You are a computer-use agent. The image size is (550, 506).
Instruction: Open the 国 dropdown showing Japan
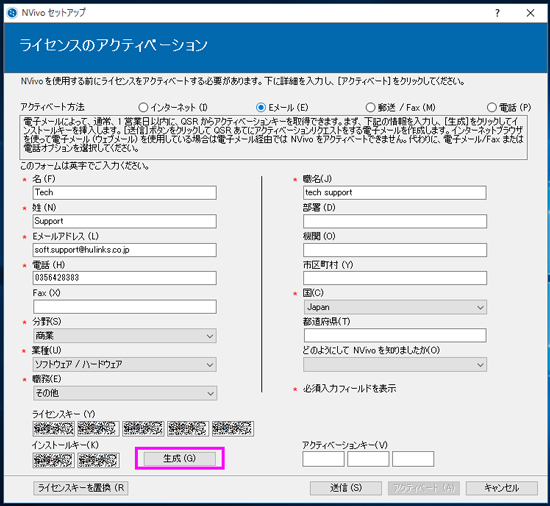click(x=395, y=307)
